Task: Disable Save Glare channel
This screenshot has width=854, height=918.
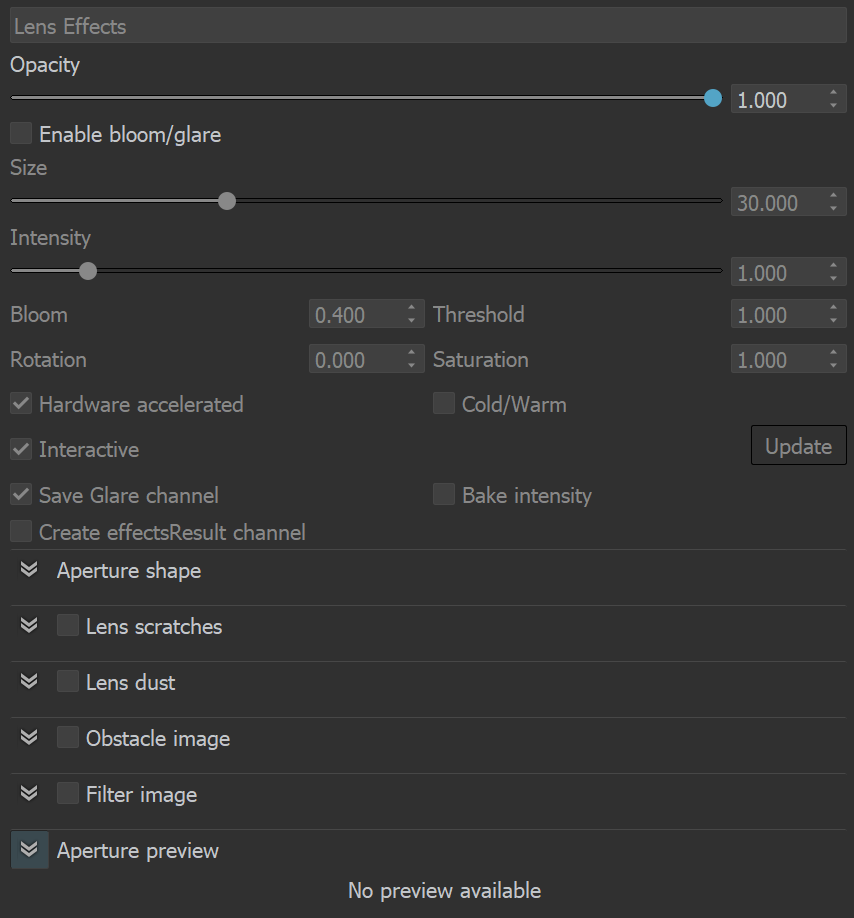Action: pos(21,495)
